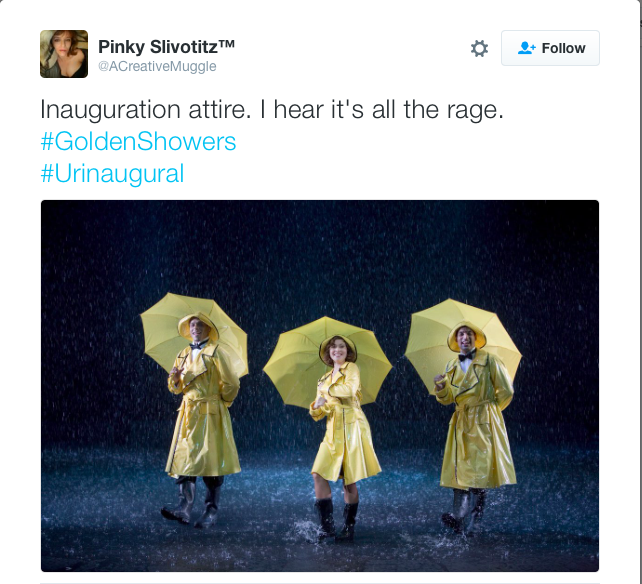This screenshot has height=584, width=642.
Task: Open the #GoldenShowers hashtag
Action: point(138,142)
